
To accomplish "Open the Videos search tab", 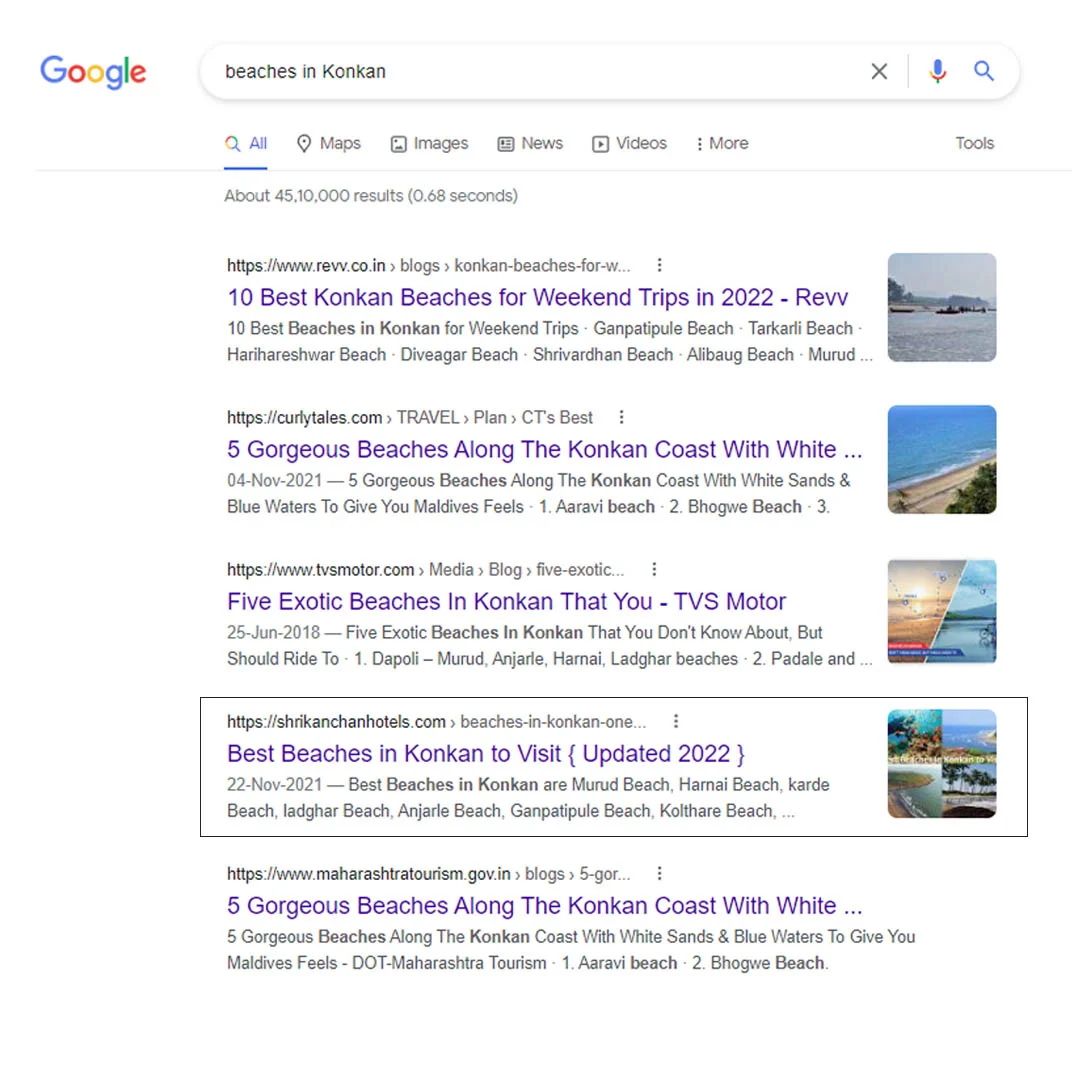I will coord(629,143).
